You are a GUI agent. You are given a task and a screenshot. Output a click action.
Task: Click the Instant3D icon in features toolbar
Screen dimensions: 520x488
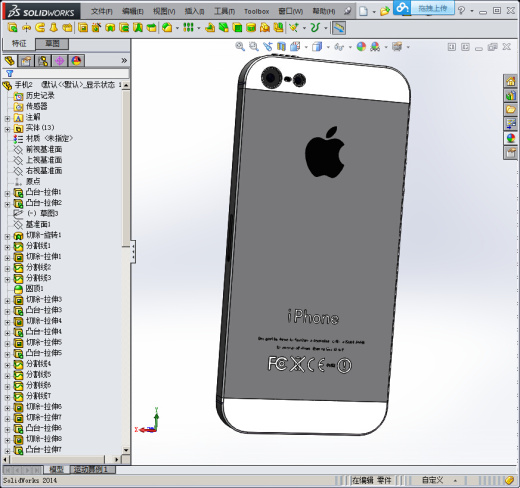[x=339, y=28]
